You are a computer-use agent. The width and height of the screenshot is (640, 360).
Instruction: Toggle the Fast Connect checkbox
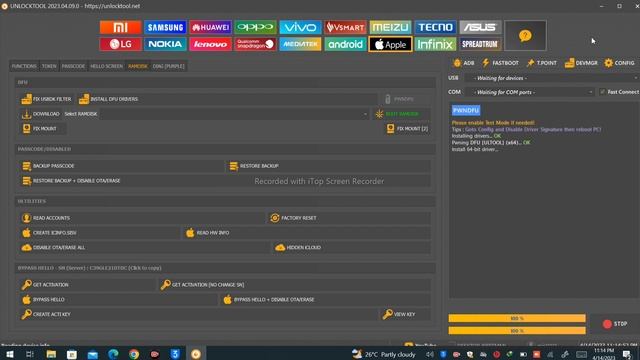click(602, 92)
